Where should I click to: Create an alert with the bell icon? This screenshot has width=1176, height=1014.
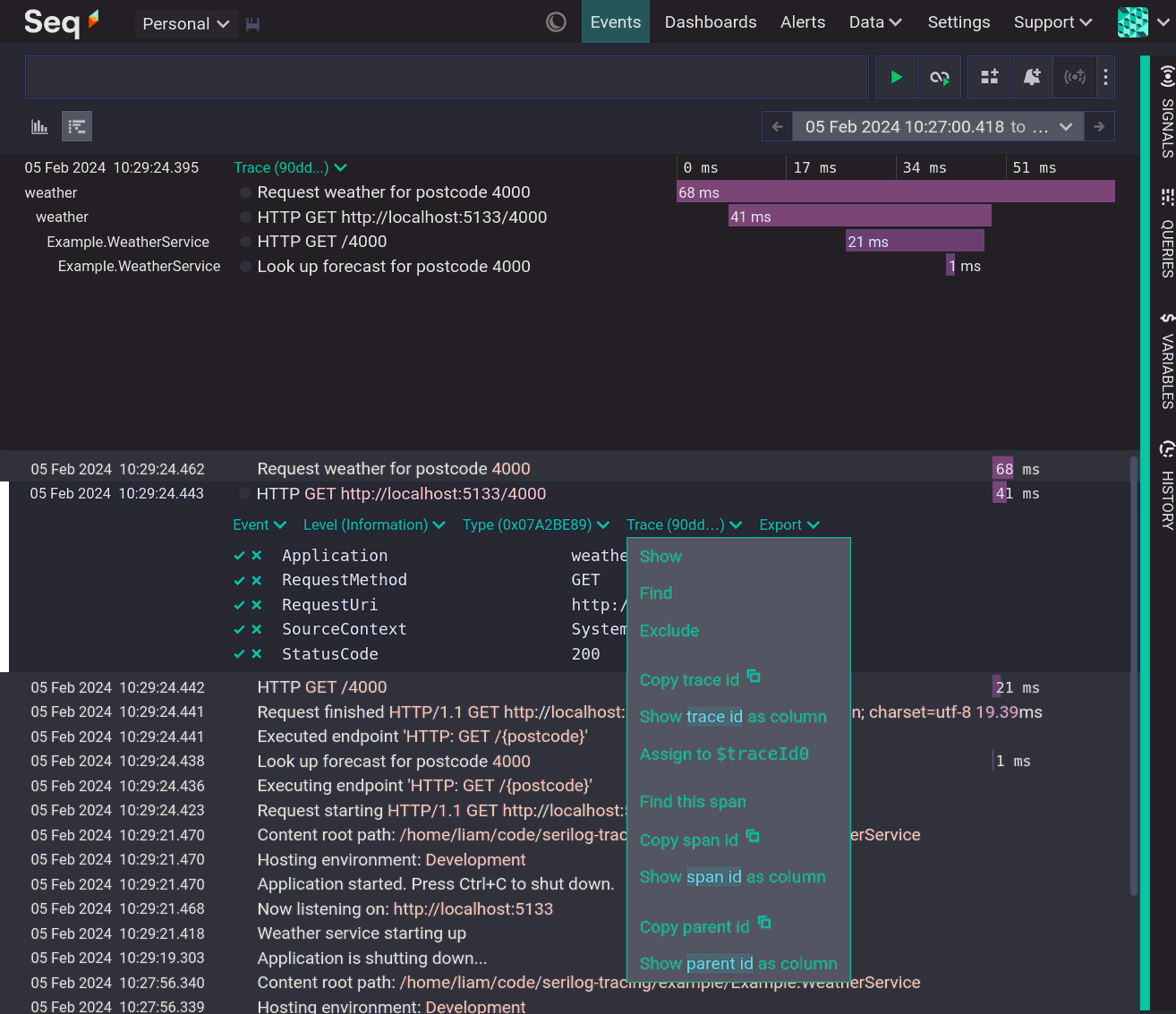(x=1032, y=77)
